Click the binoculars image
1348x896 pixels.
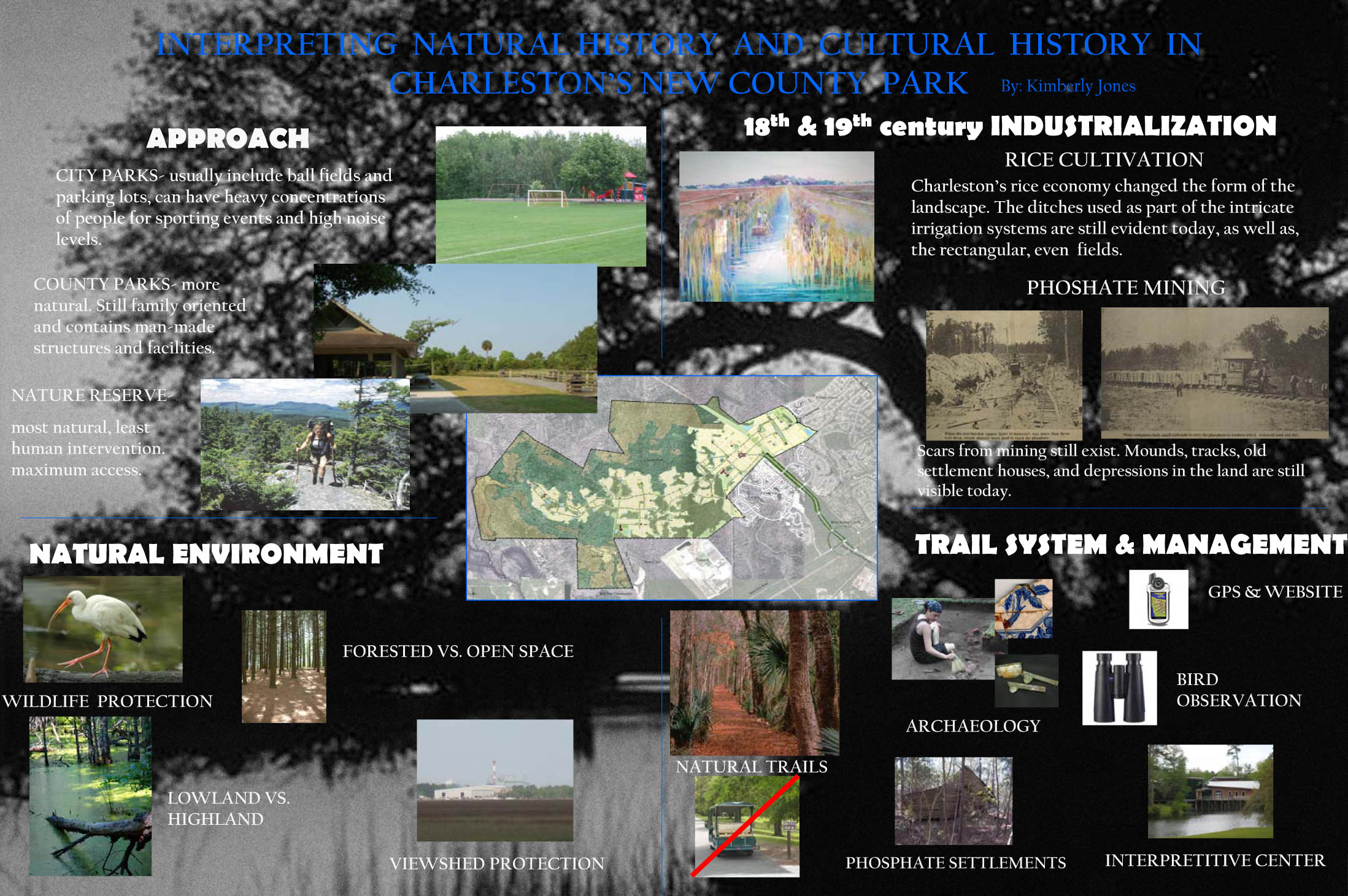(1119, 688)
